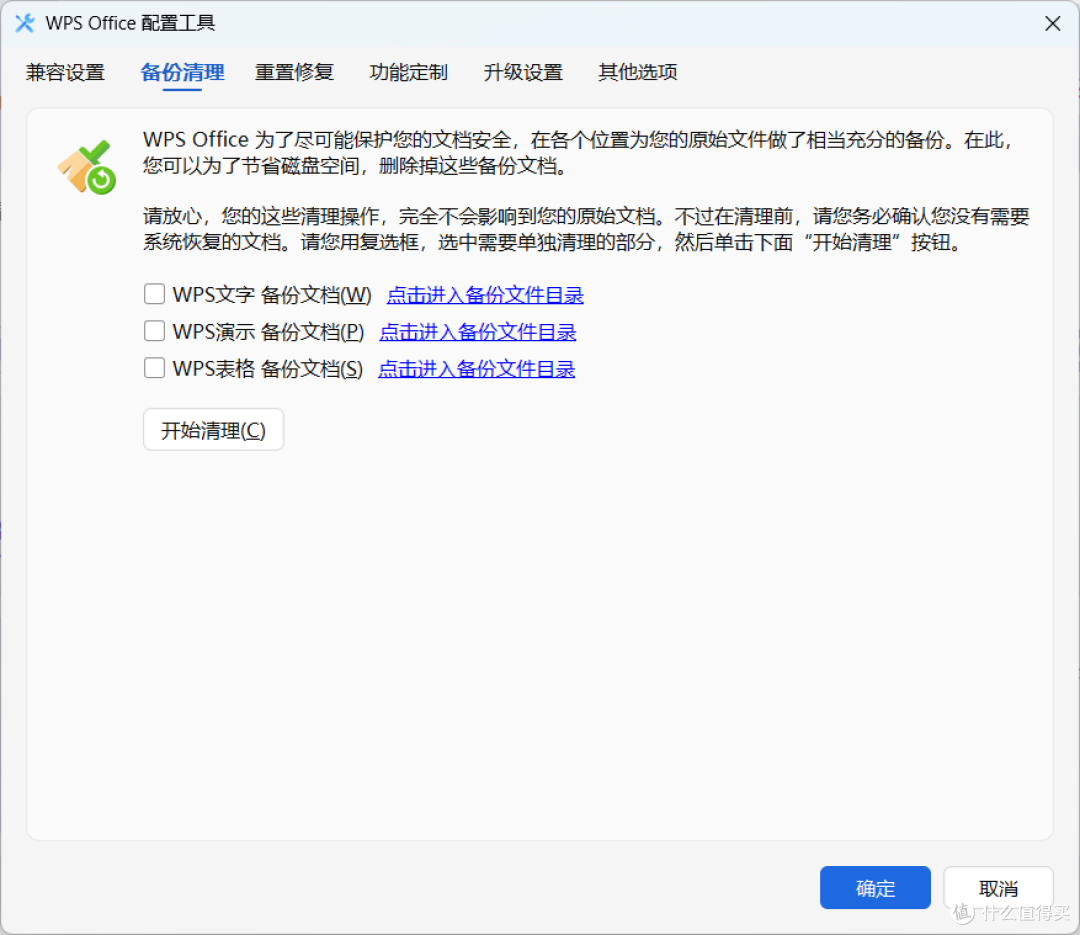Click the 取消 button
The height and width of the screenshot is (935, 1080).
[998, 887]
